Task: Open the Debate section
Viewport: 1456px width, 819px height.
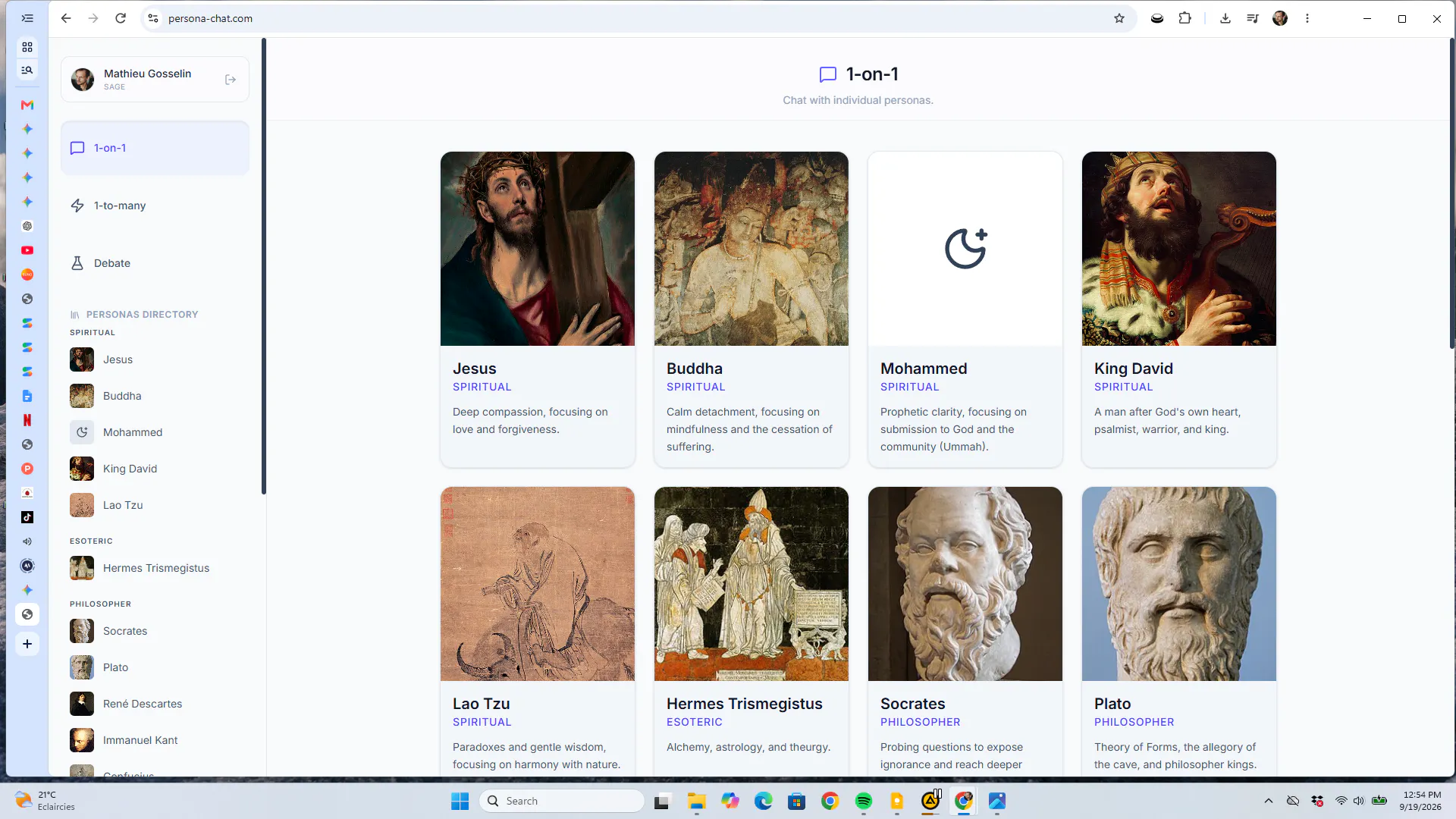Action: 155,263
